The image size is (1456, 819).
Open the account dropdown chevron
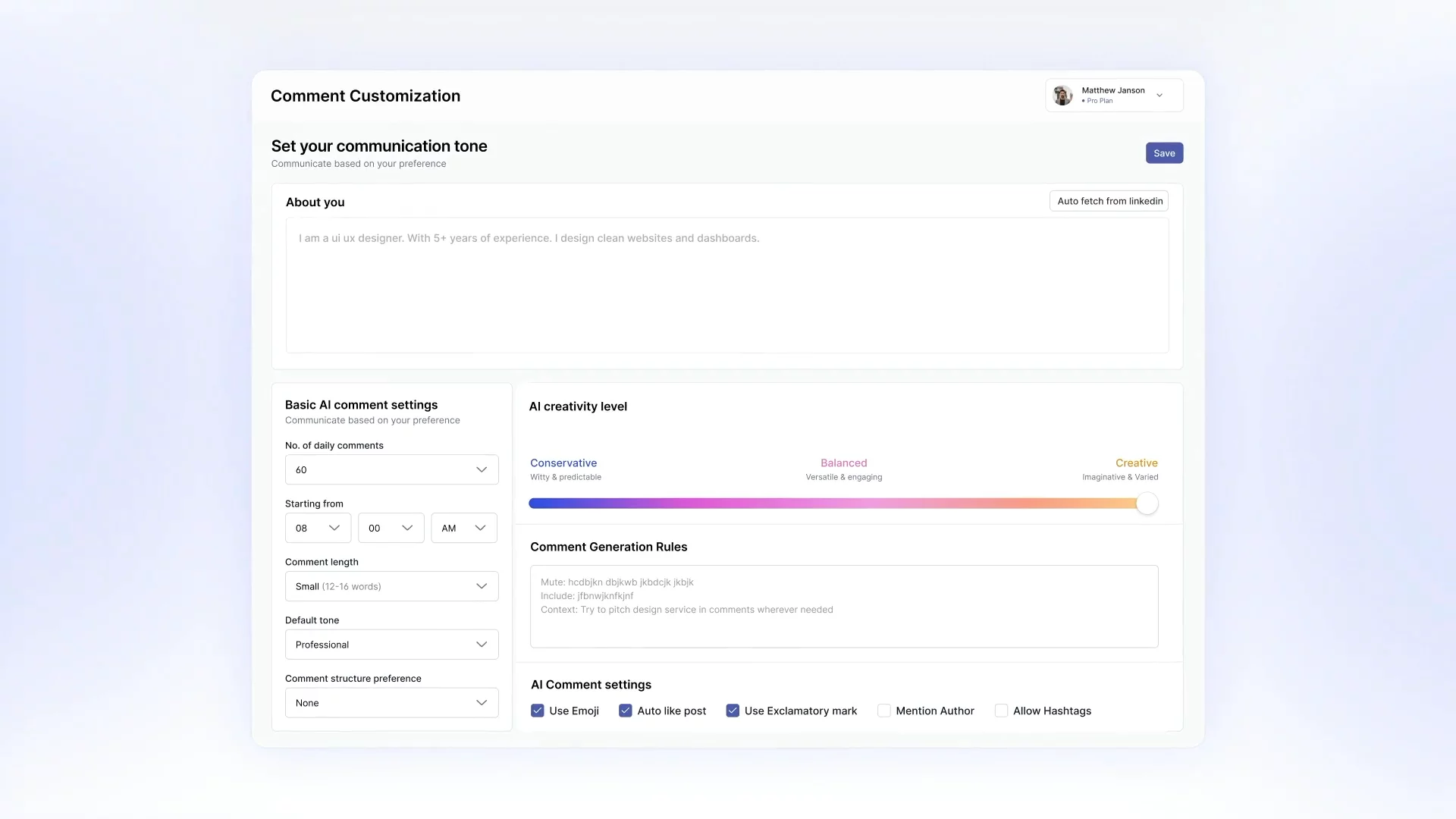coord(1159,96)
